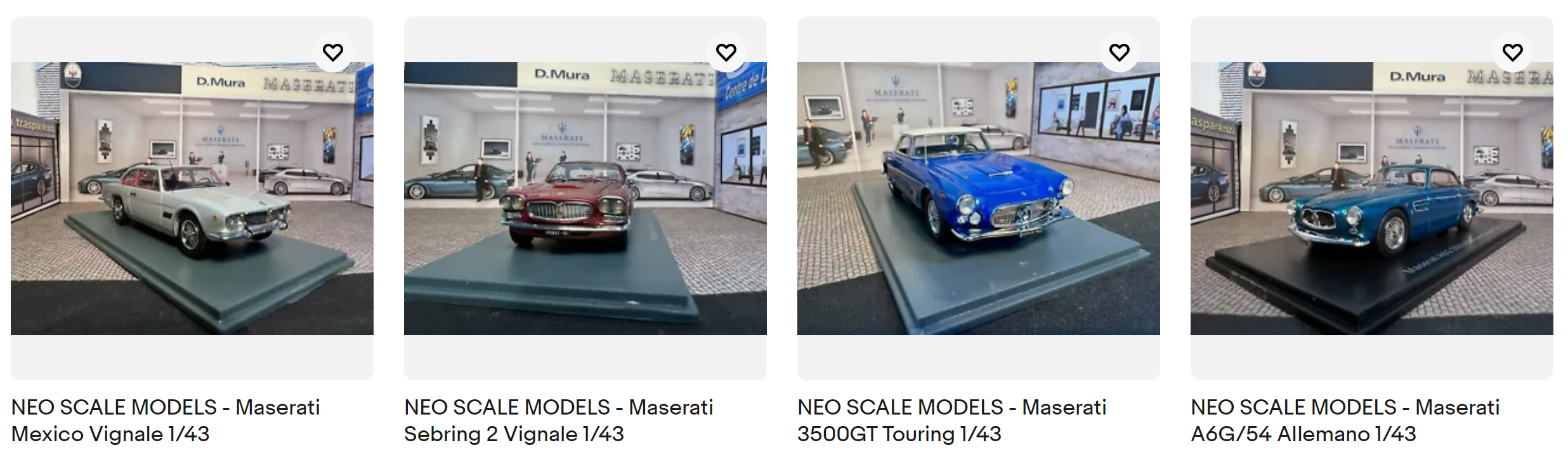Heart the Maserati A6G/54 Allemano listing
Screen dimensions: 1568x452
pos(1513,52)
